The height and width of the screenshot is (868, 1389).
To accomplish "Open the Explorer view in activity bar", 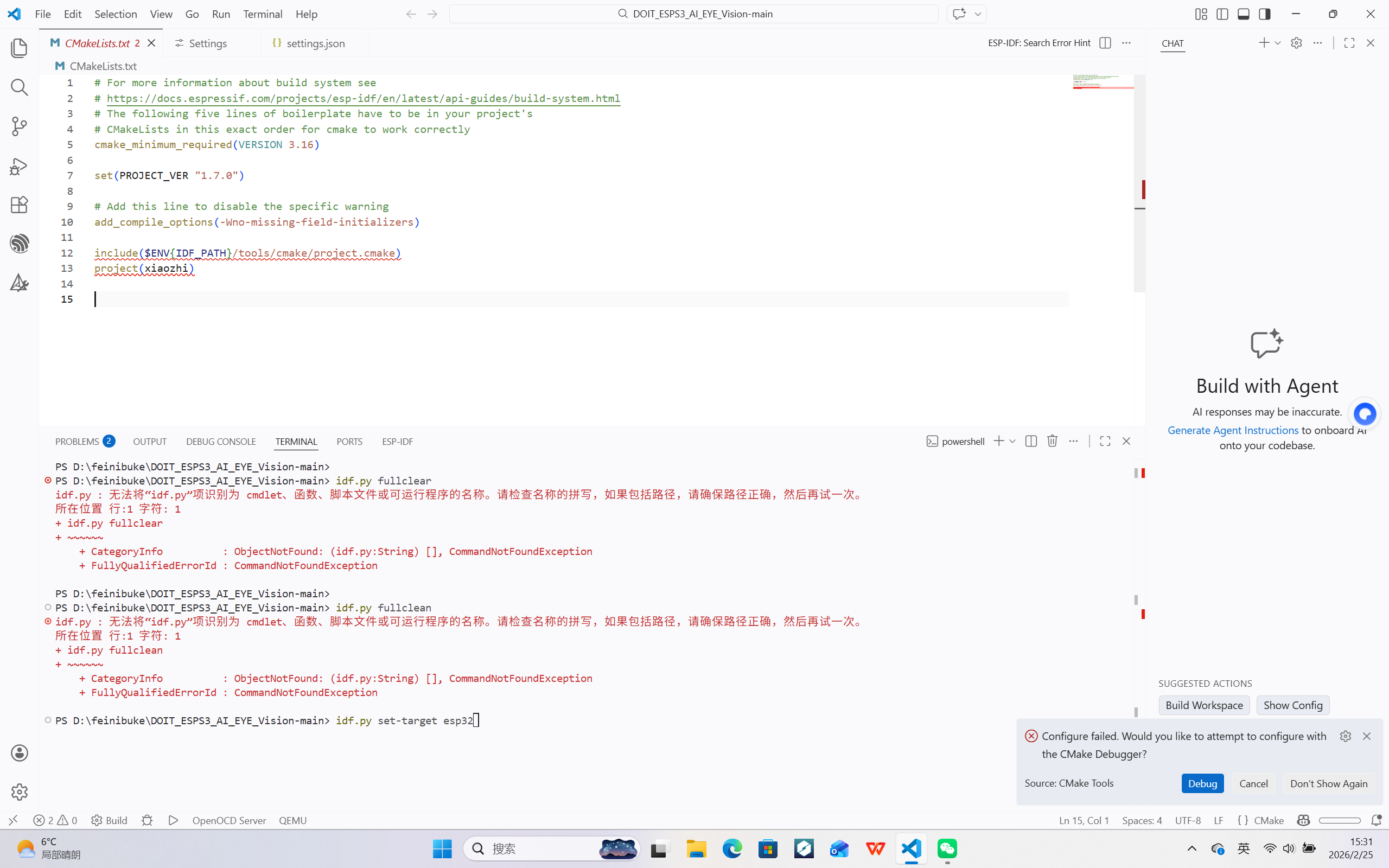I will (x=19, y=48).
